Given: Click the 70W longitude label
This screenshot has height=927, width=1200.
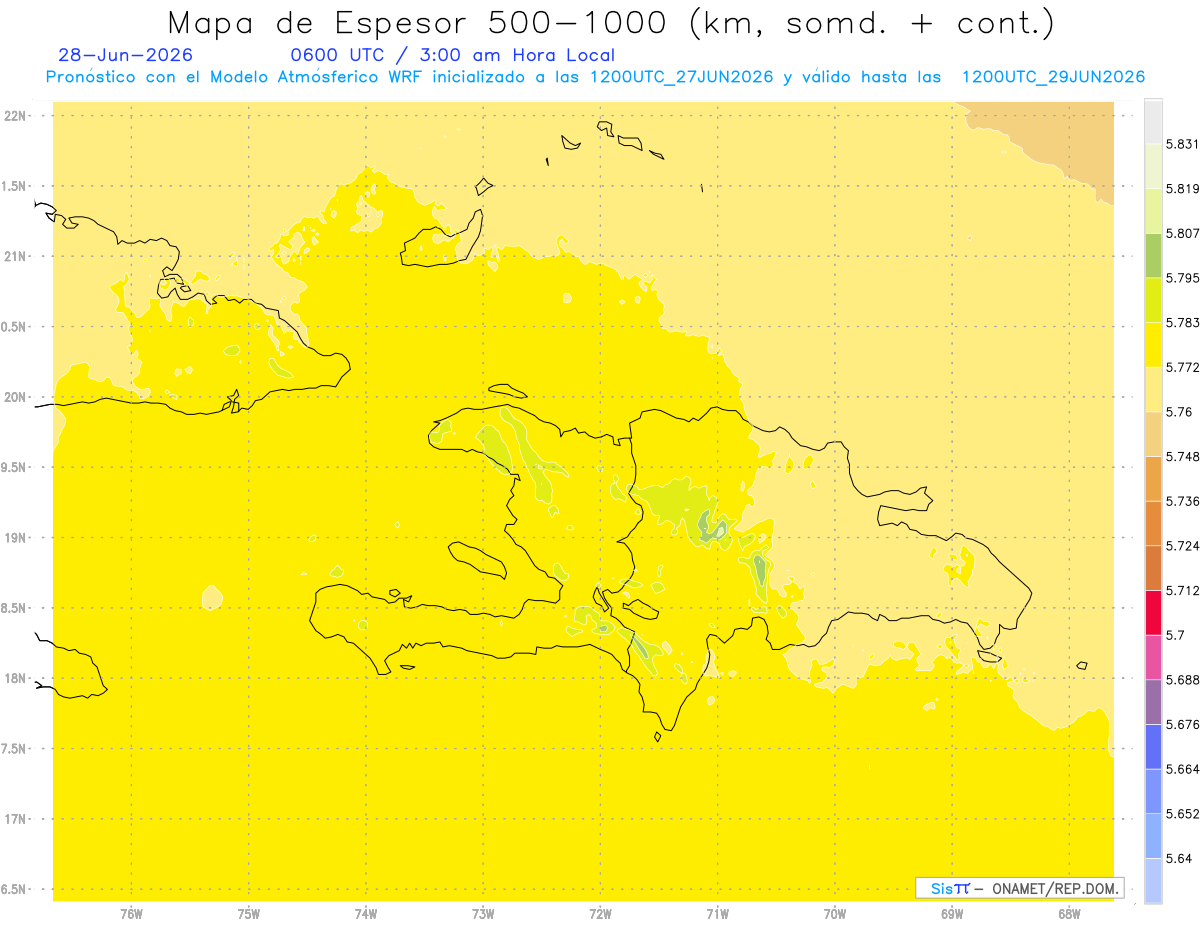Looking at the screenshot, I should pyautogui.click(x=835, y=914).
